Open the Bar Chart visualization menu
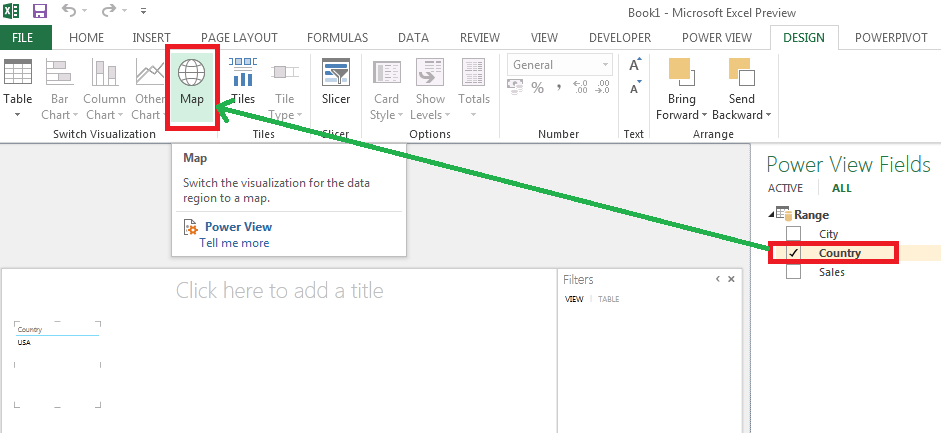Image resolution: width=941 pixels, height=433 pixels. 59,90
